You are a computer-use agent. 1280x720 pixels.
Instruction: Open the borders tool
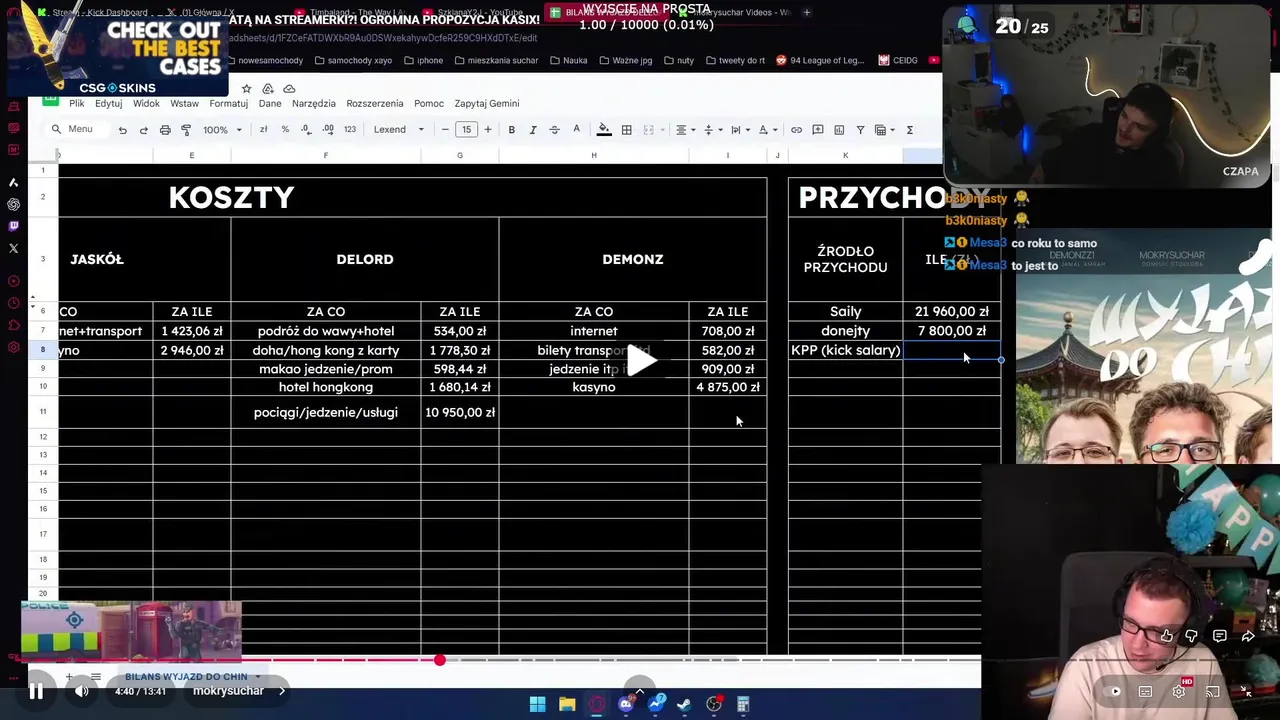(x=626, y=130)
